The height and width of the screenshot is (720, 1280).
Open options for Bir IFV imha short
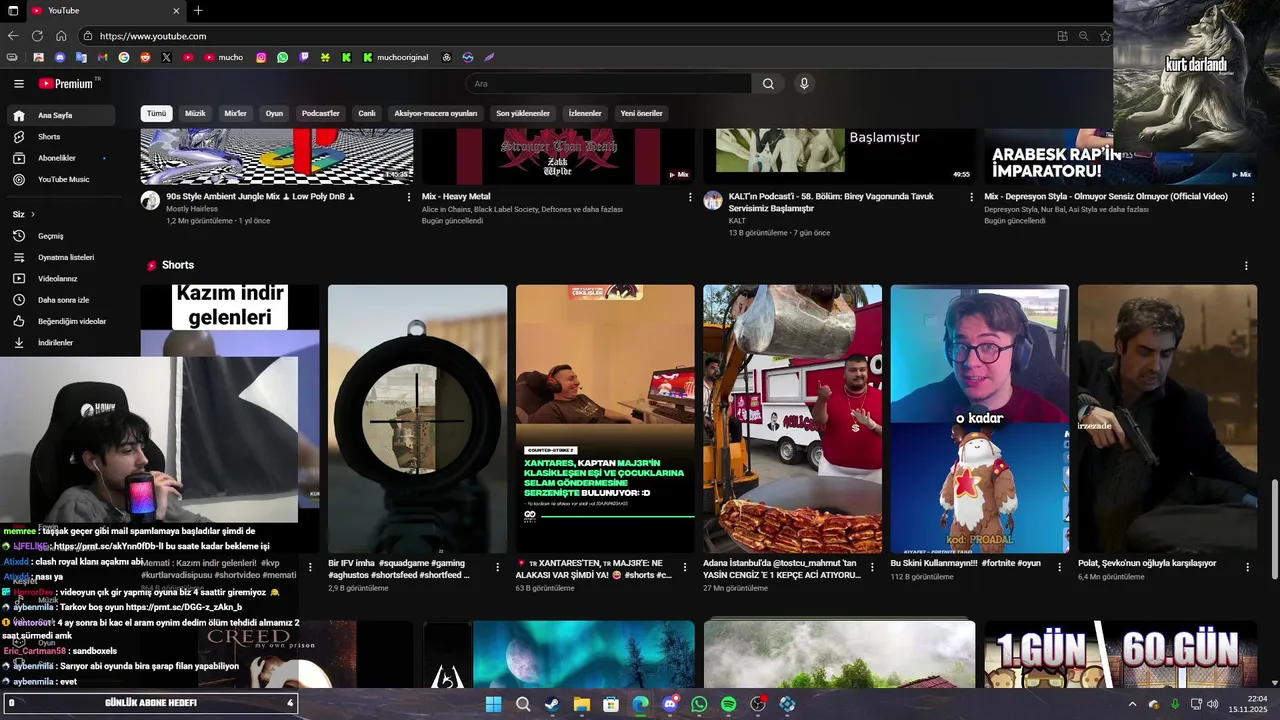tap(497, 567)
